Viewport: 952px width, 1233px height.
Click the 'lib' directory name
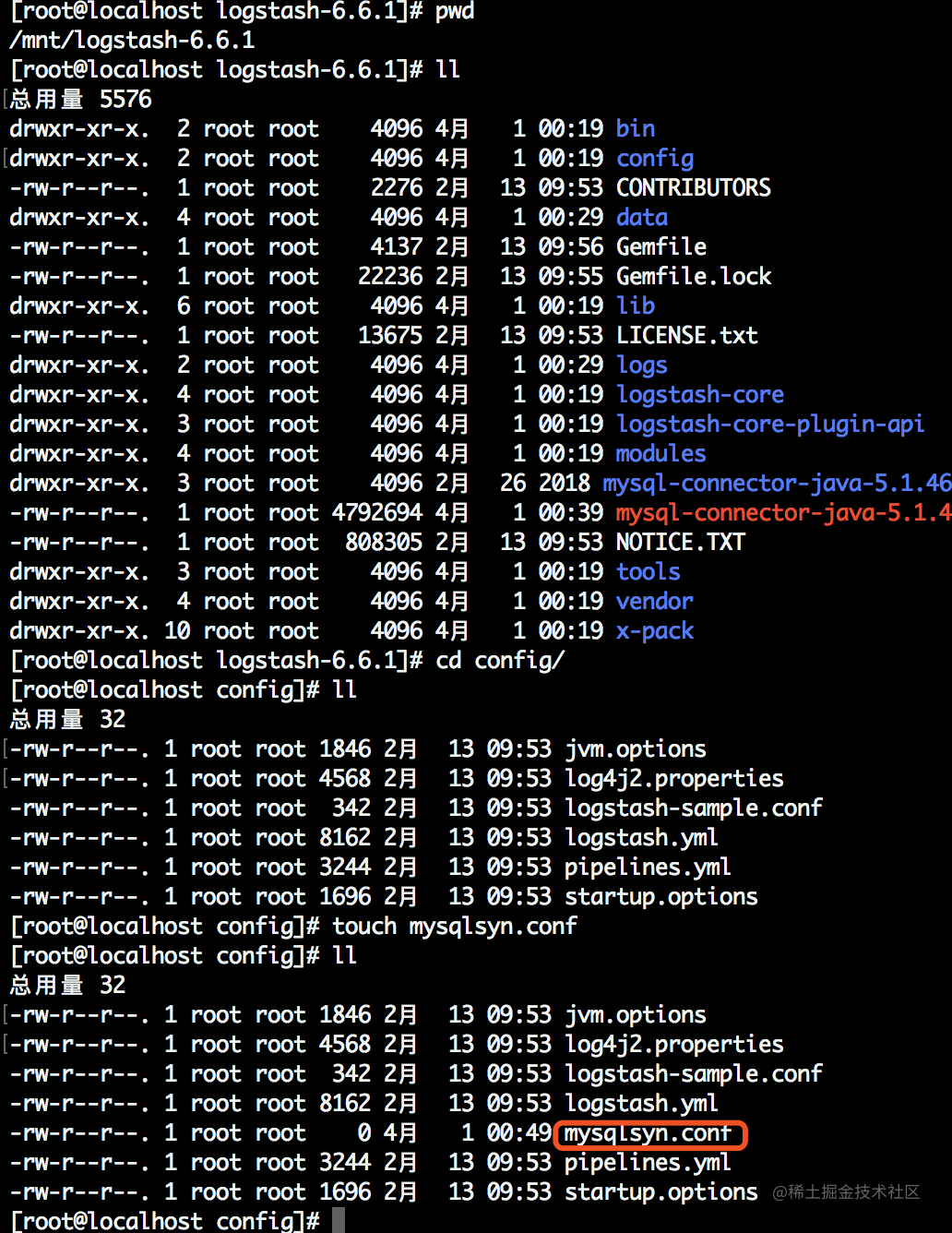click(x=636, y=305)
